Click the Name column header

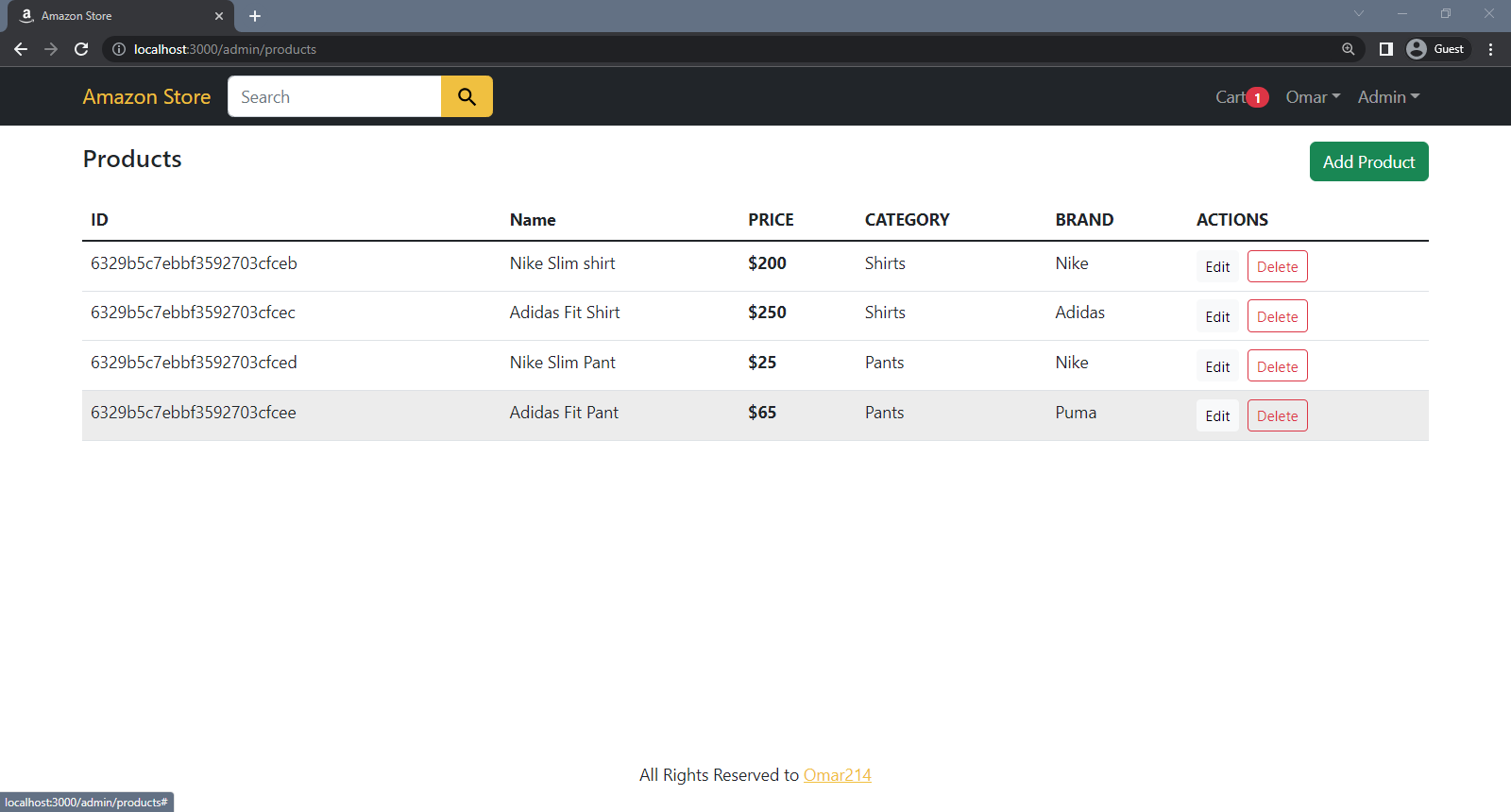point(533,220)
